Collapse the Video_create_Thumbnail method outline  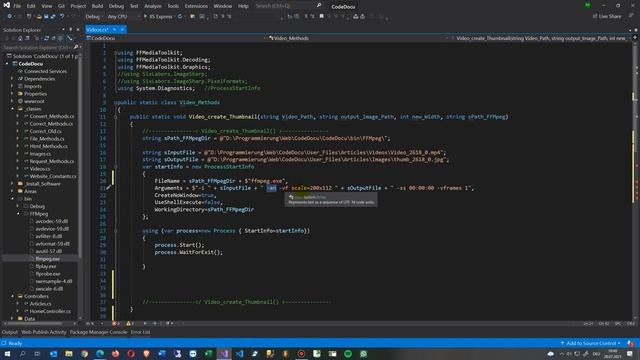coord(116,117)
